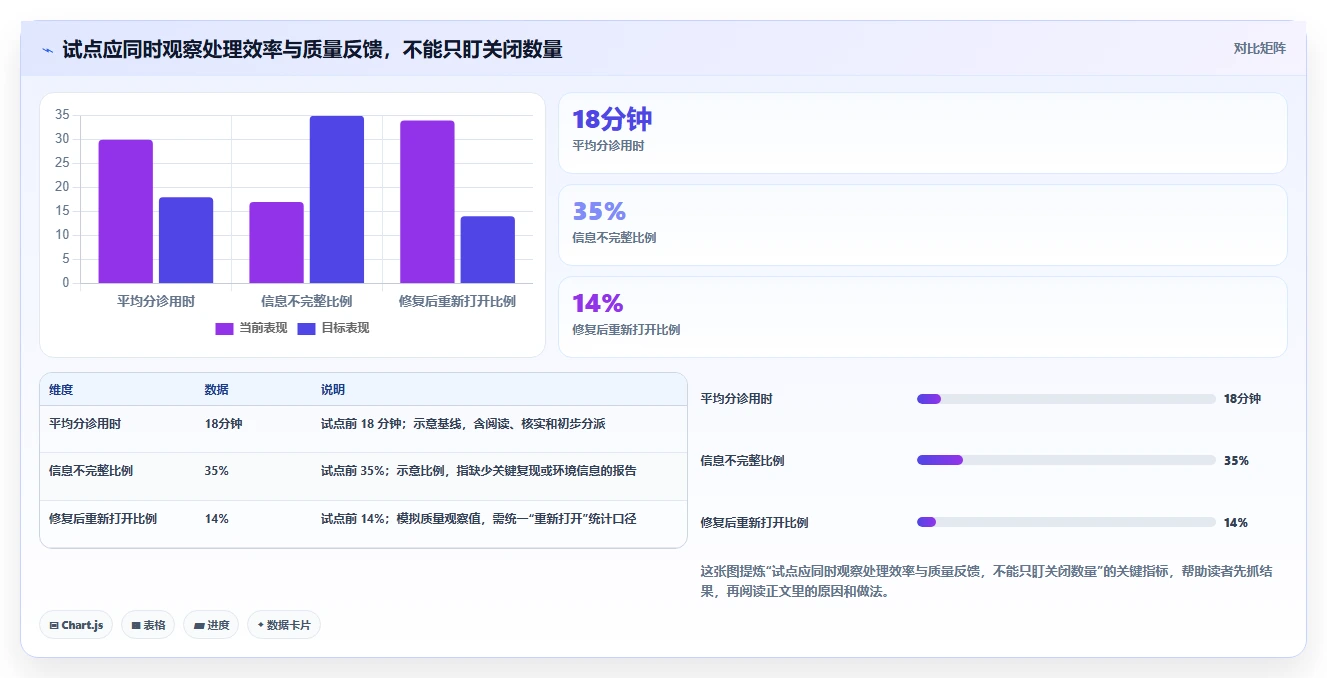Click the 35% stat card value
Screen dimensions: 1327x678
[x=599, y=211]
